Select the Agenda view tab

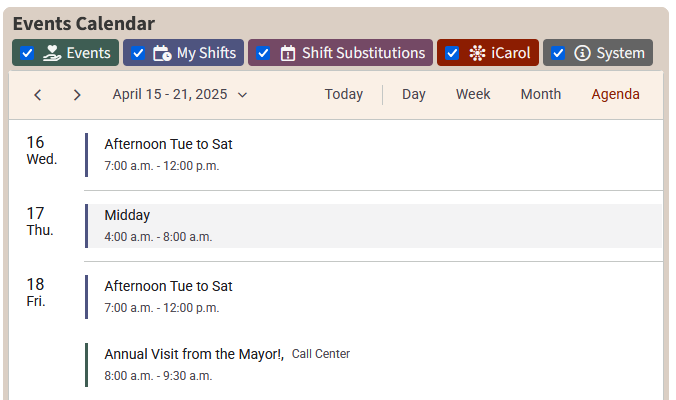615,95
